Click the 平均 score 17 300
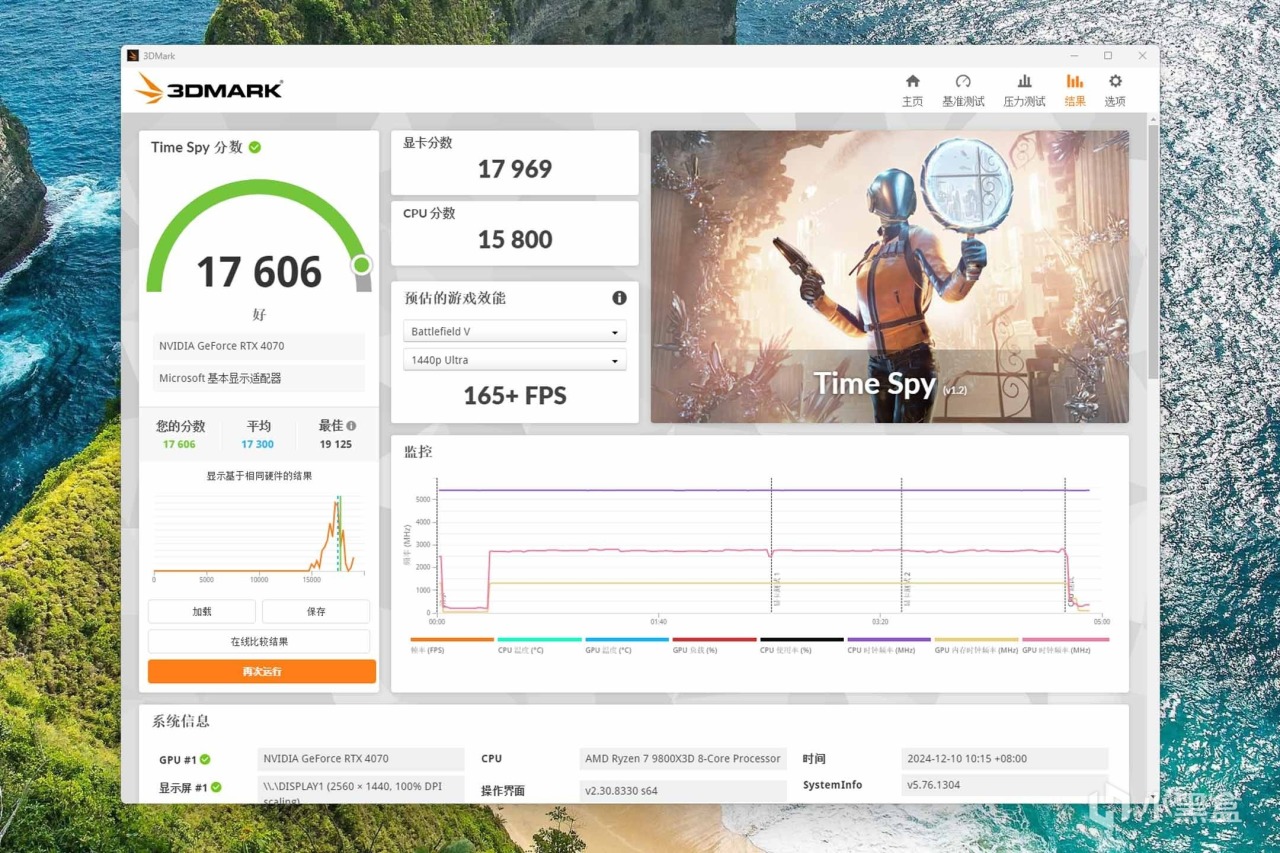The width and height of the screenshot is (1280, 853). 257,444
